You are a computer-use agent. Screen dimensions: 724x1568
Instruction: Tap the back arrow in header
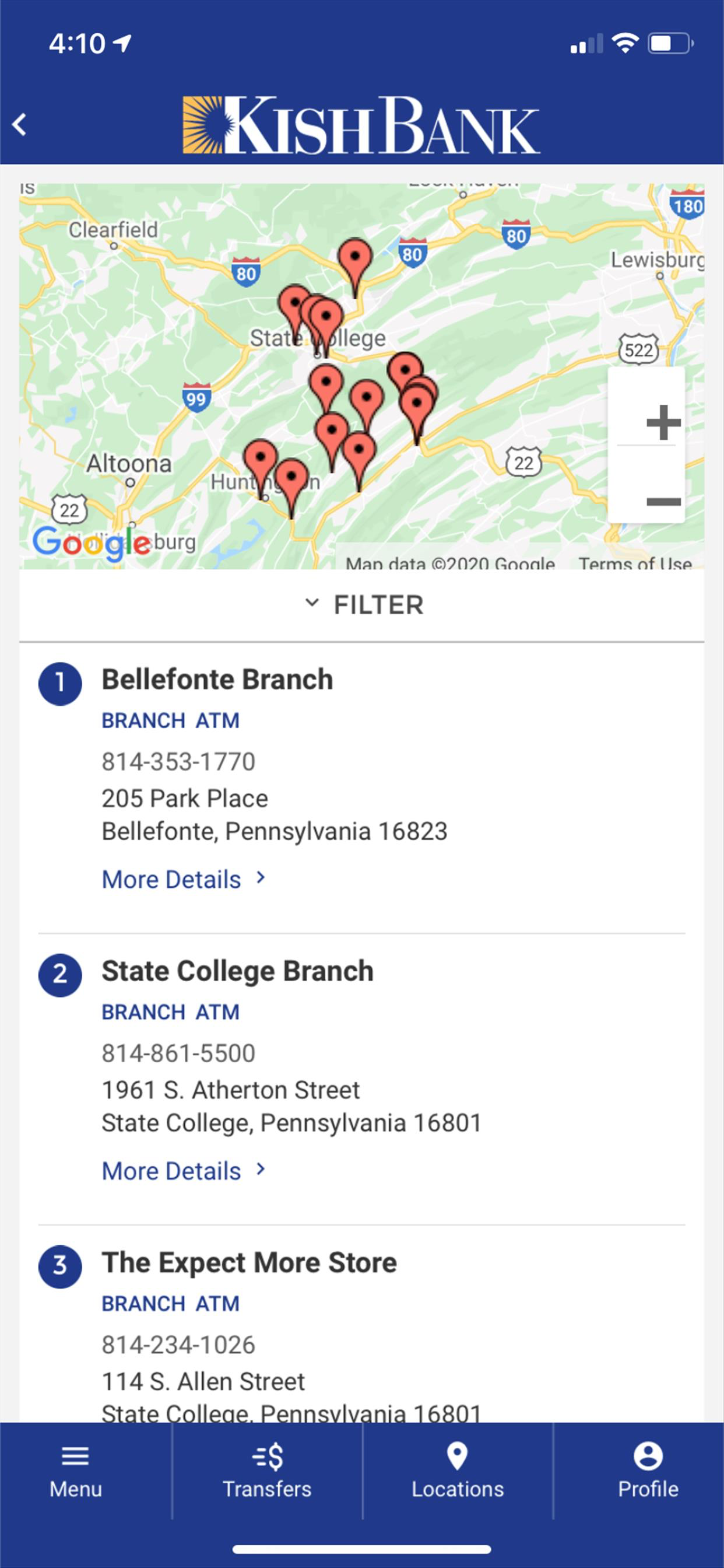[20, 125]
